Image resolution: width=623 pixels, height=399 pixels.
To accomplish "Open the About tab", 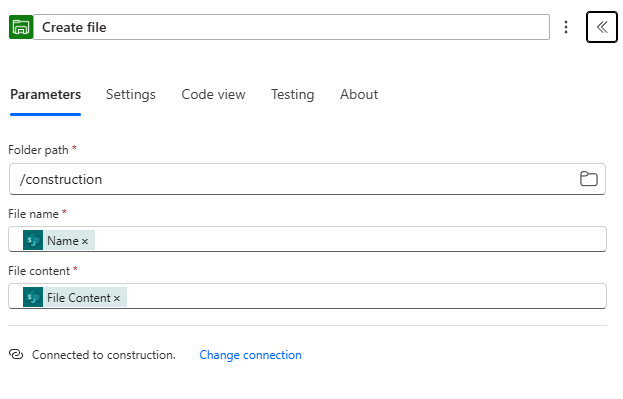I will (x=359, y=95).
